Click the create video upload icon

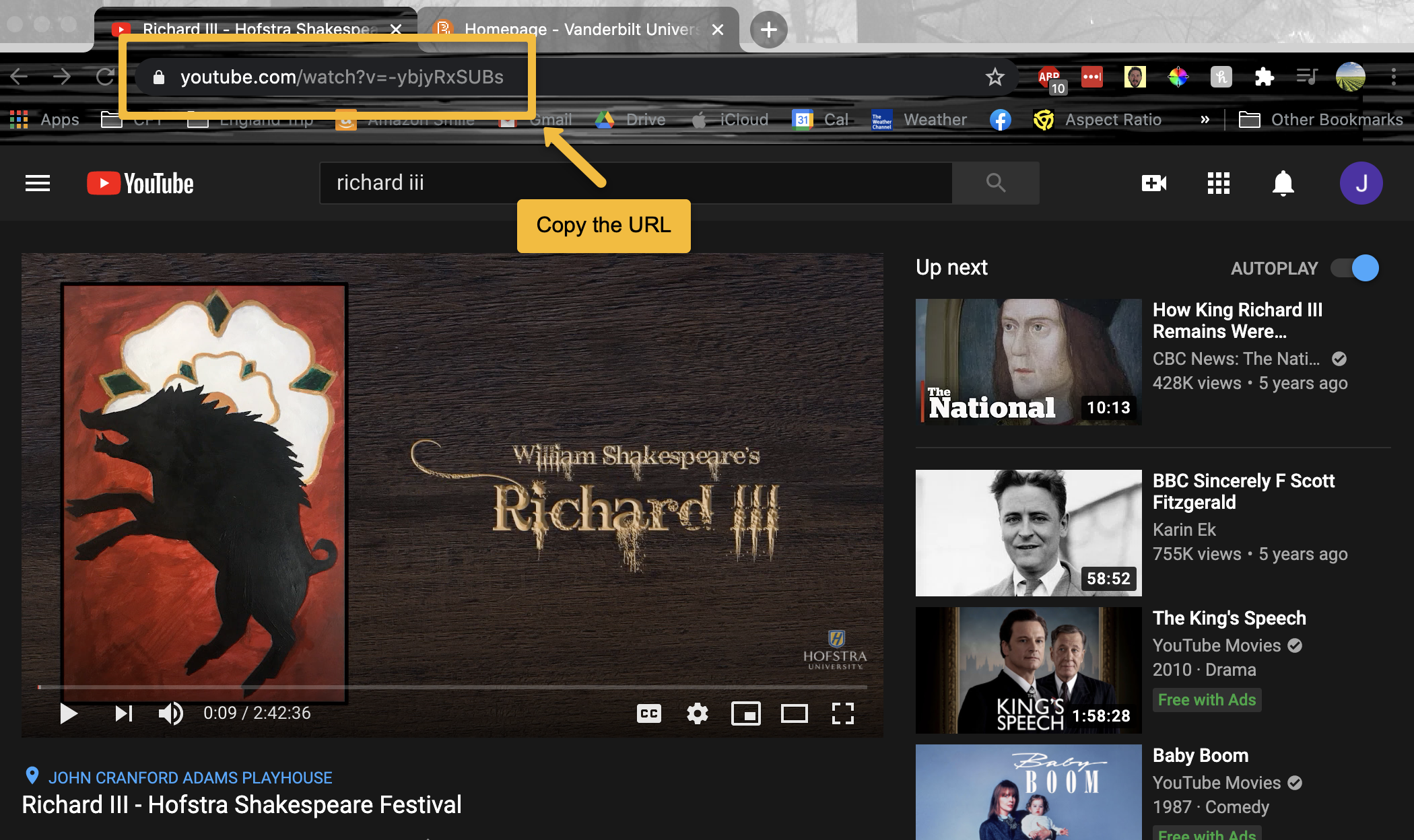1155,183
